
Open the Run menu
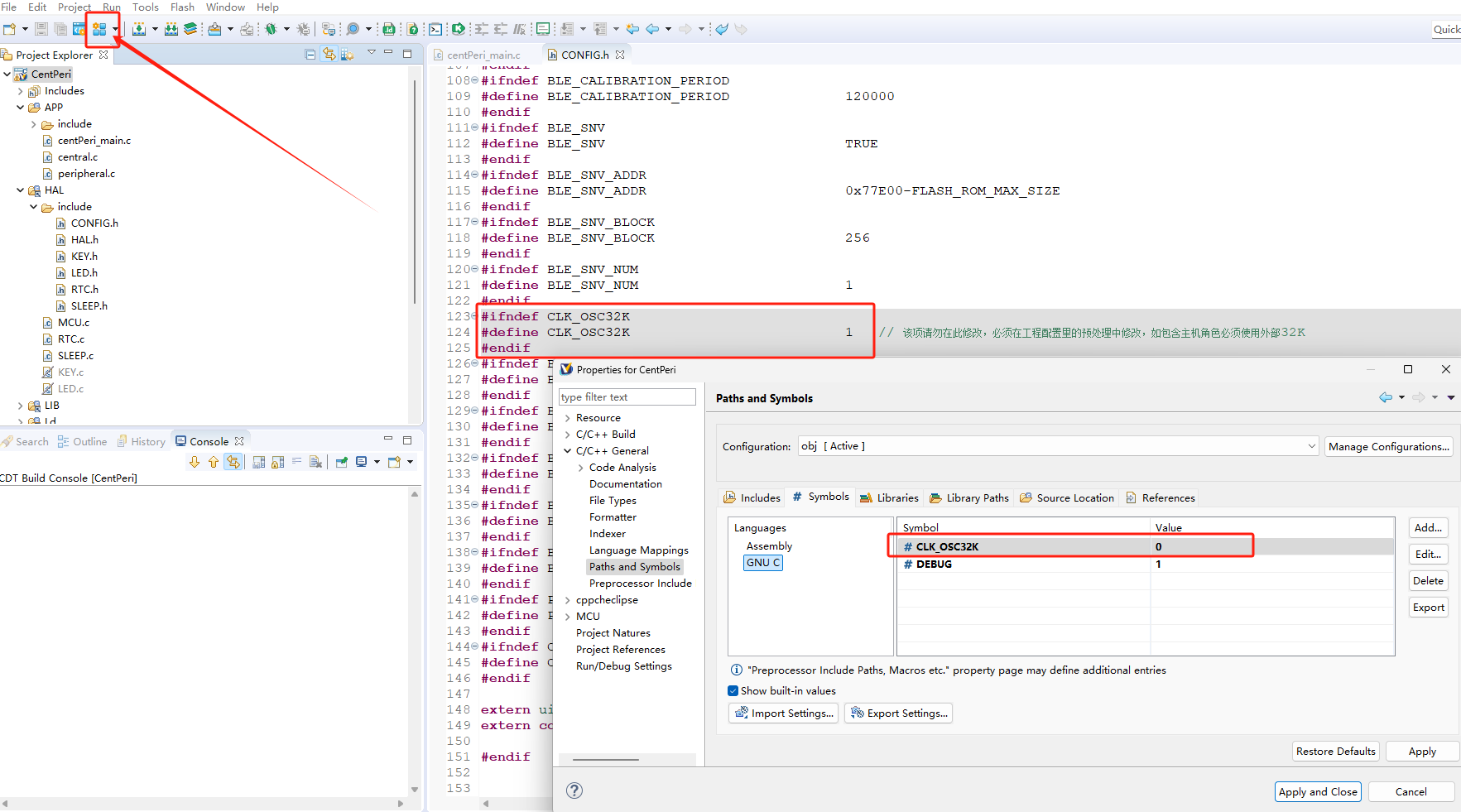tap(112, 7)
